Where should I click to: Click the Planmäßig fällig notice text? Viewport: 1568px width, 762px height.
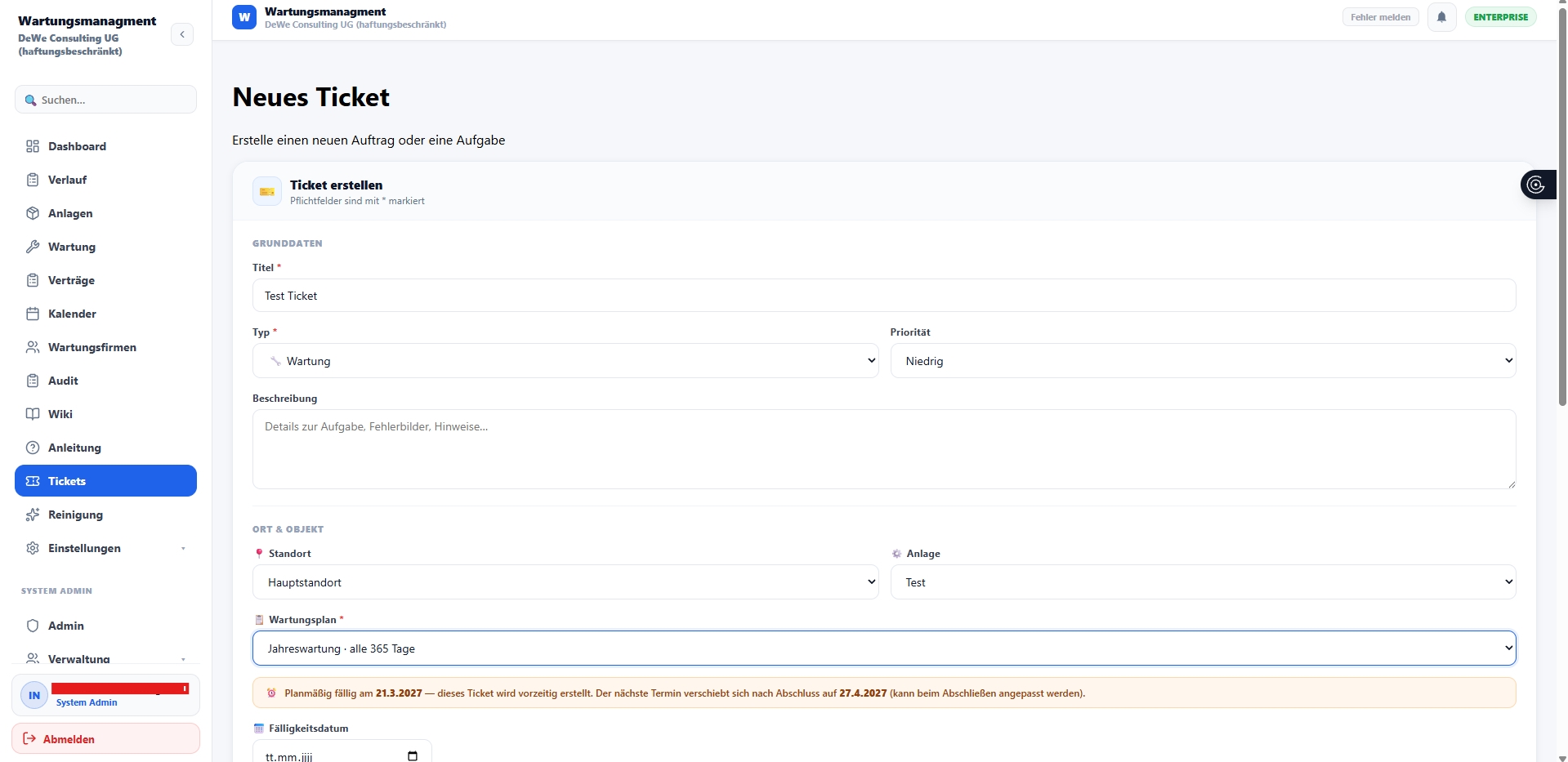click(685, 693)
